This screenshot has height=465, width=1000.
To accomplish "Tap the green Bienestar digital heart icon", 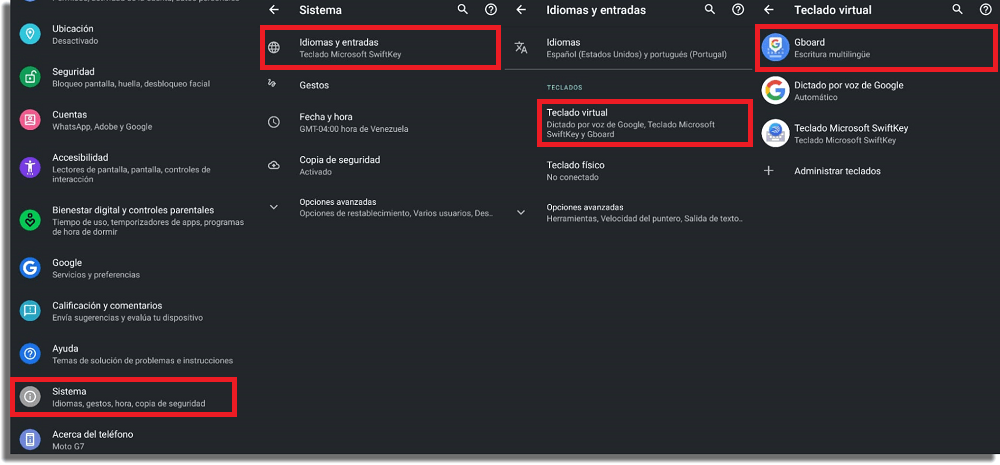I will coord(30,220).
